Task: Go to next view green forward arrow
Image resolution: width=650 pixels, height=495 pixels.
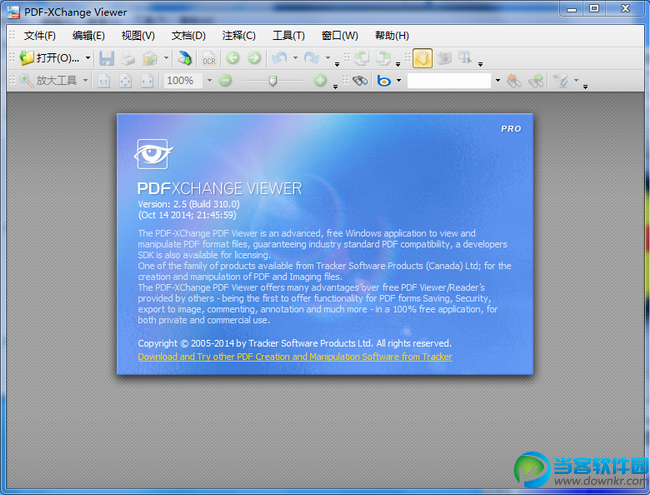Action: [254, 58]
